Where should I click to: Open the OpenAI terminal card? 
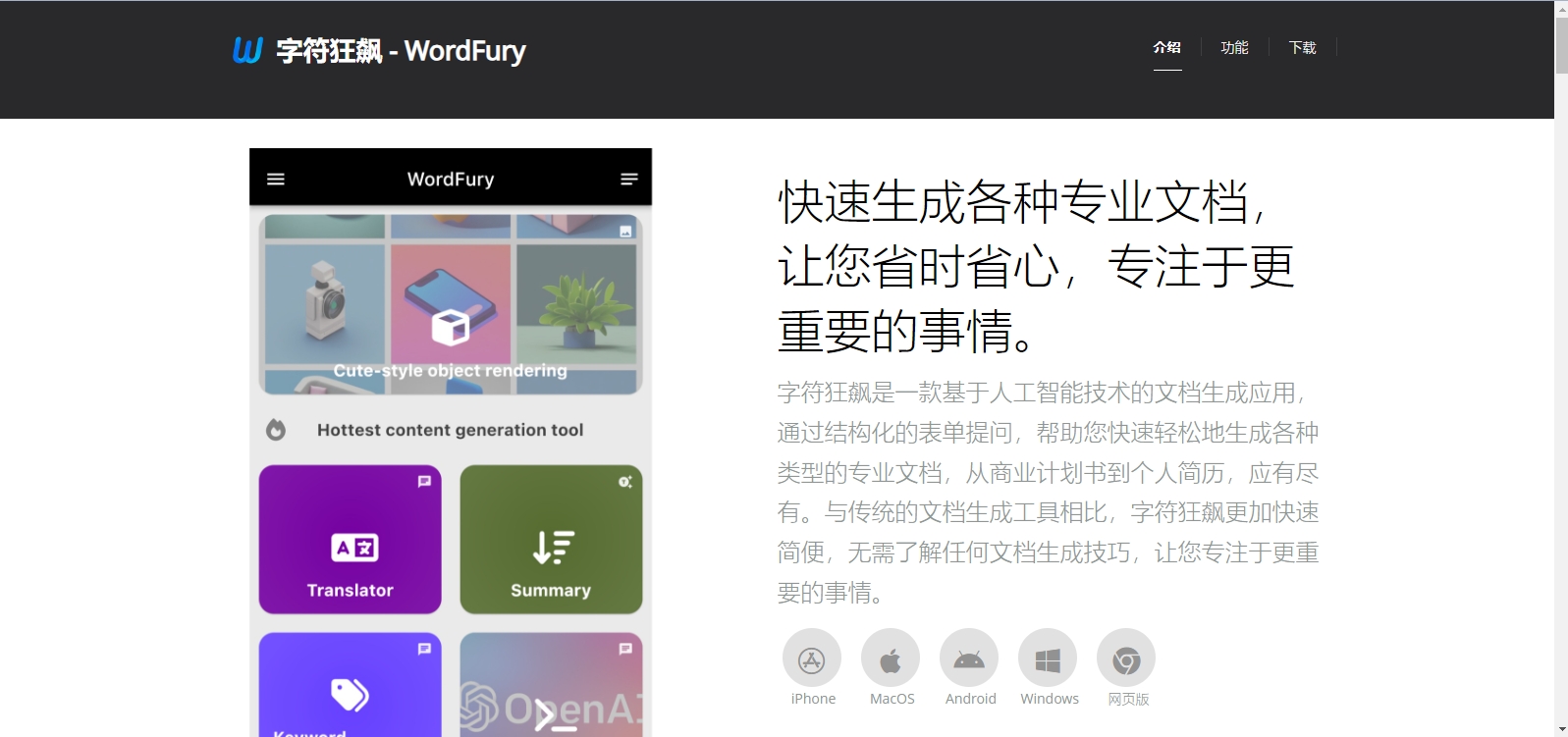[x=551, y=684]
